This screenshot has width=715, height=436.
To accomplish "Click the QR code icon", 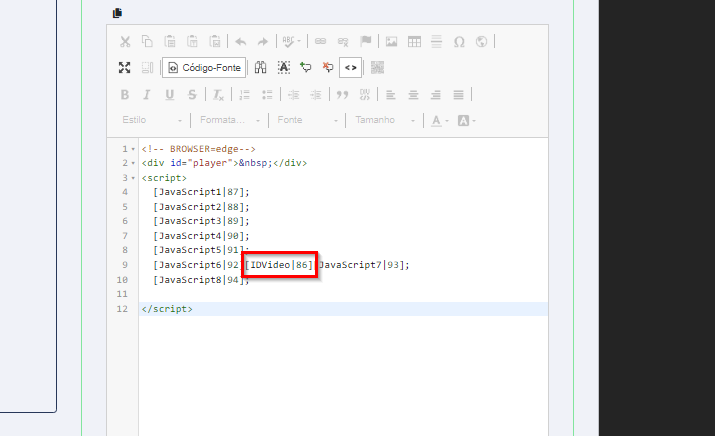I will point(377,67).
